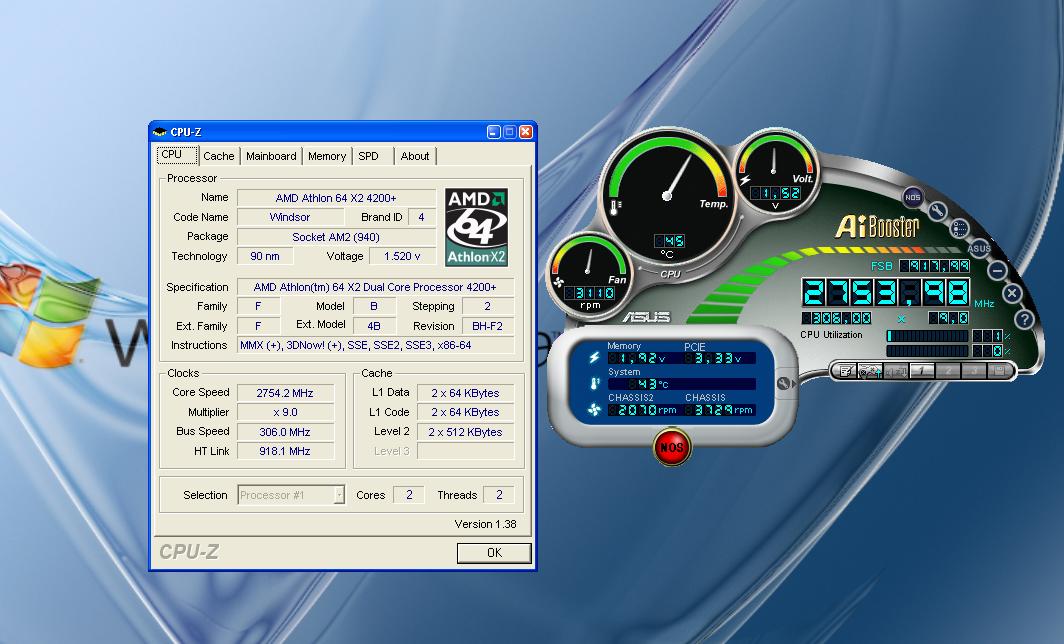Click the Revision value BH-F2
The width and height of the screenshot is (1064, 644).
click(487, 326)
